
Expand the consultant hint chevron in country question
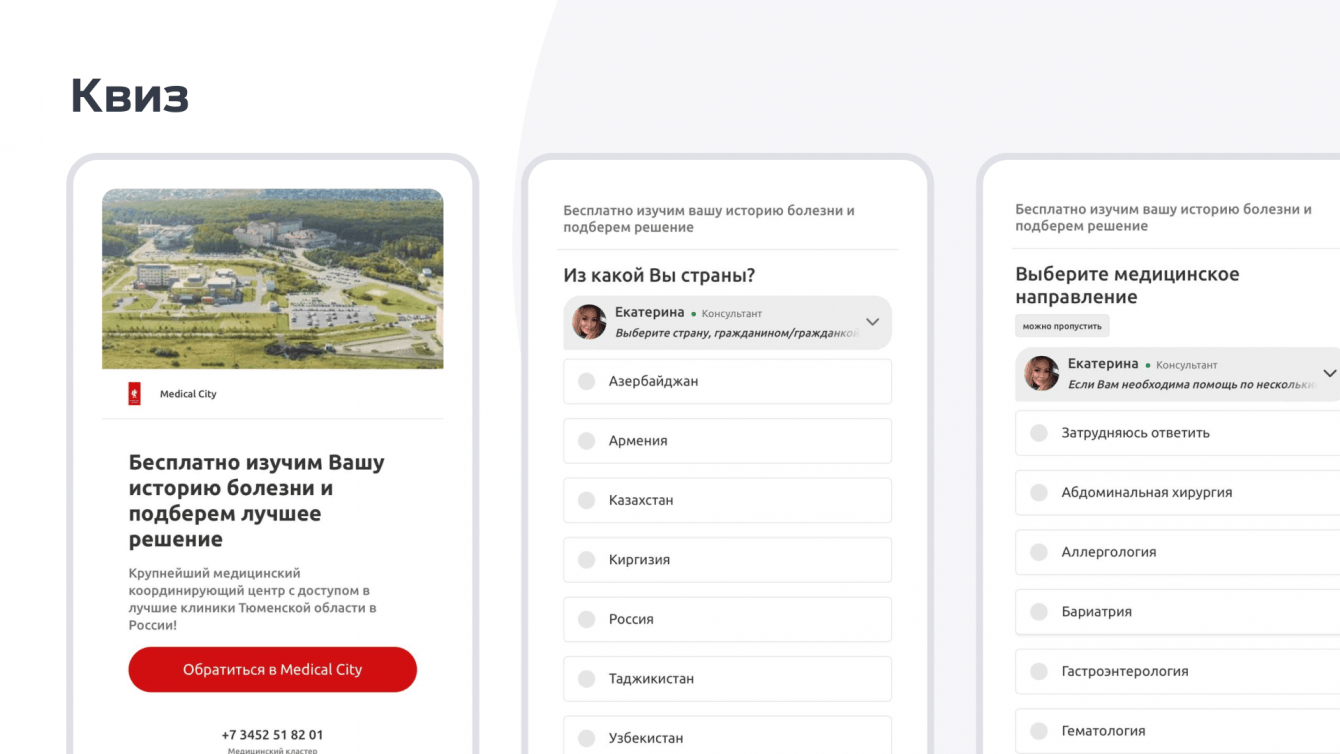pos(872,322)
